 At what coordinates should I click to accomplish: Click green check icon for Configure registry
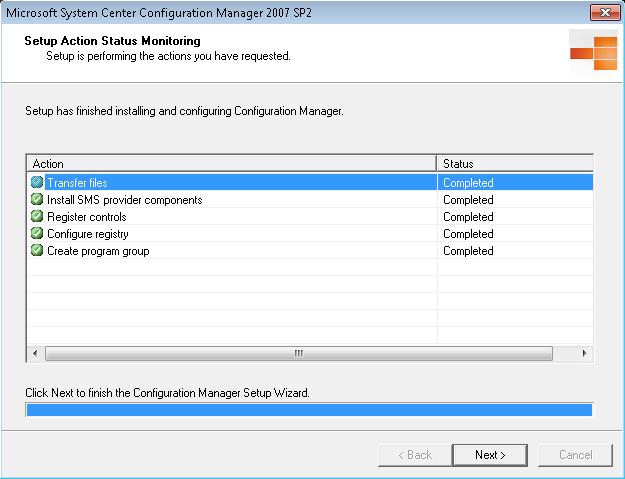(x=37, y=233)
